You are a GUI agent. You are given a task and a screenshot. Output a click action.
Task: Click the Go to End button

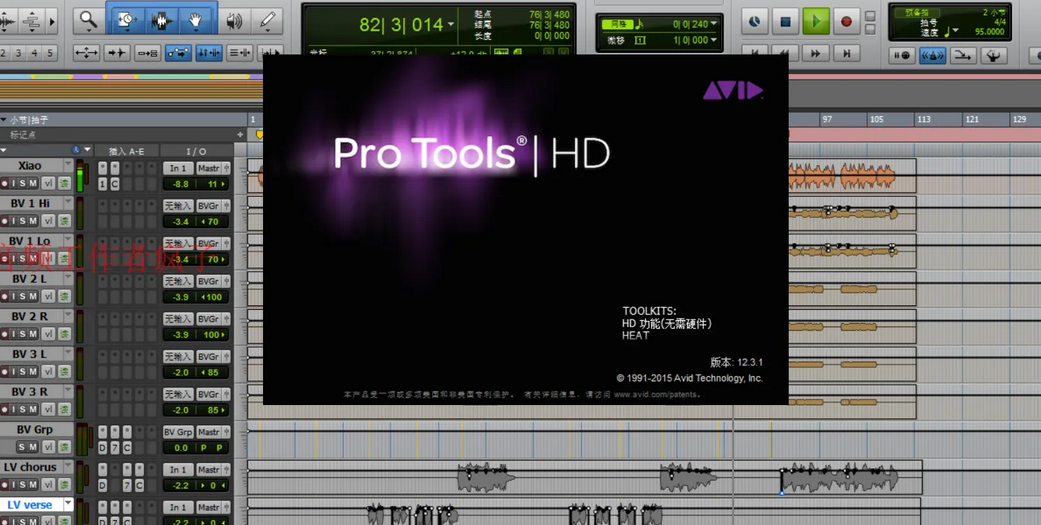click(846, 52)
